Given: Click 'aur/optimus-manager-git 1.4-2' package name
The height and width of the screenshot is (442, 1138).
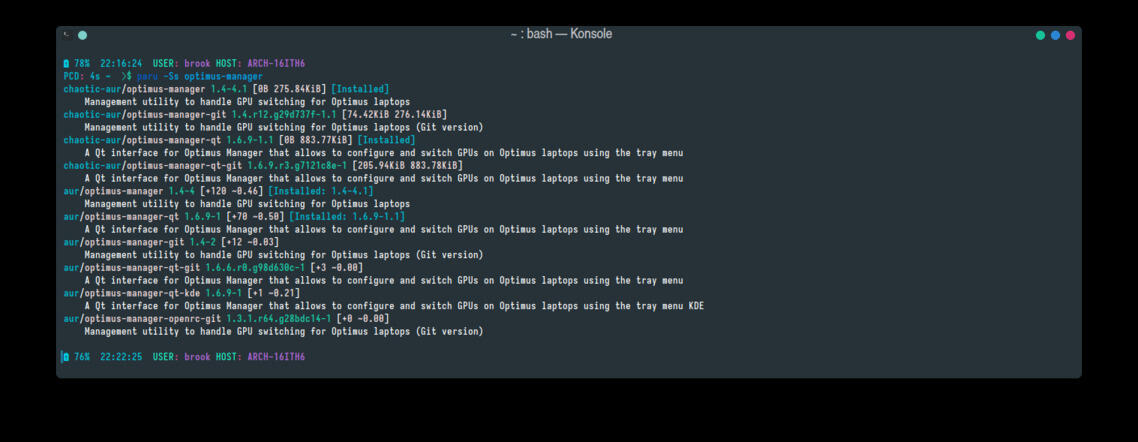Looking at the screenshot, I should tap(139, 242).
